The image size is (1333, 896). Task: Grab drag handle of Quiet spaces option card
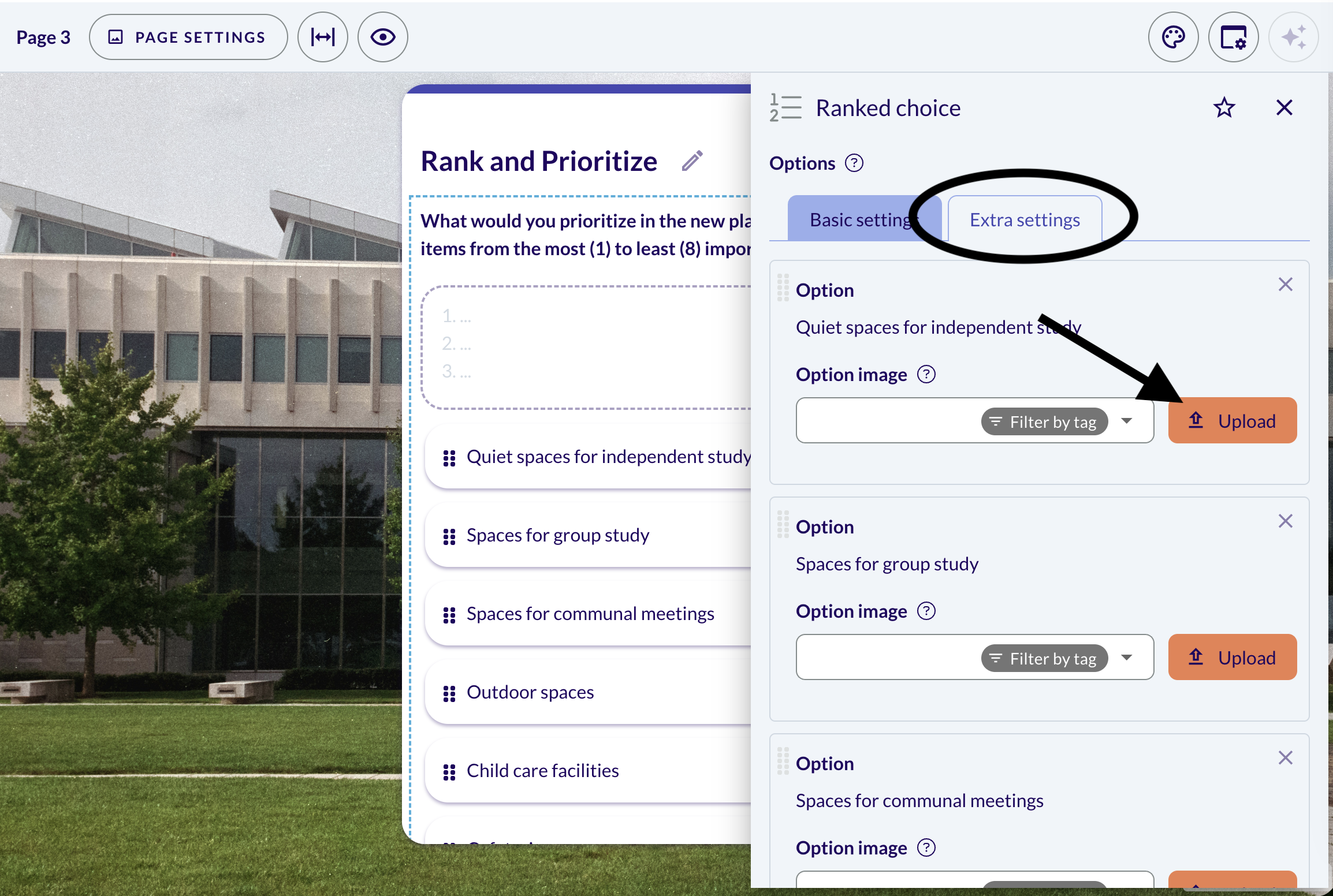[783, 288]
